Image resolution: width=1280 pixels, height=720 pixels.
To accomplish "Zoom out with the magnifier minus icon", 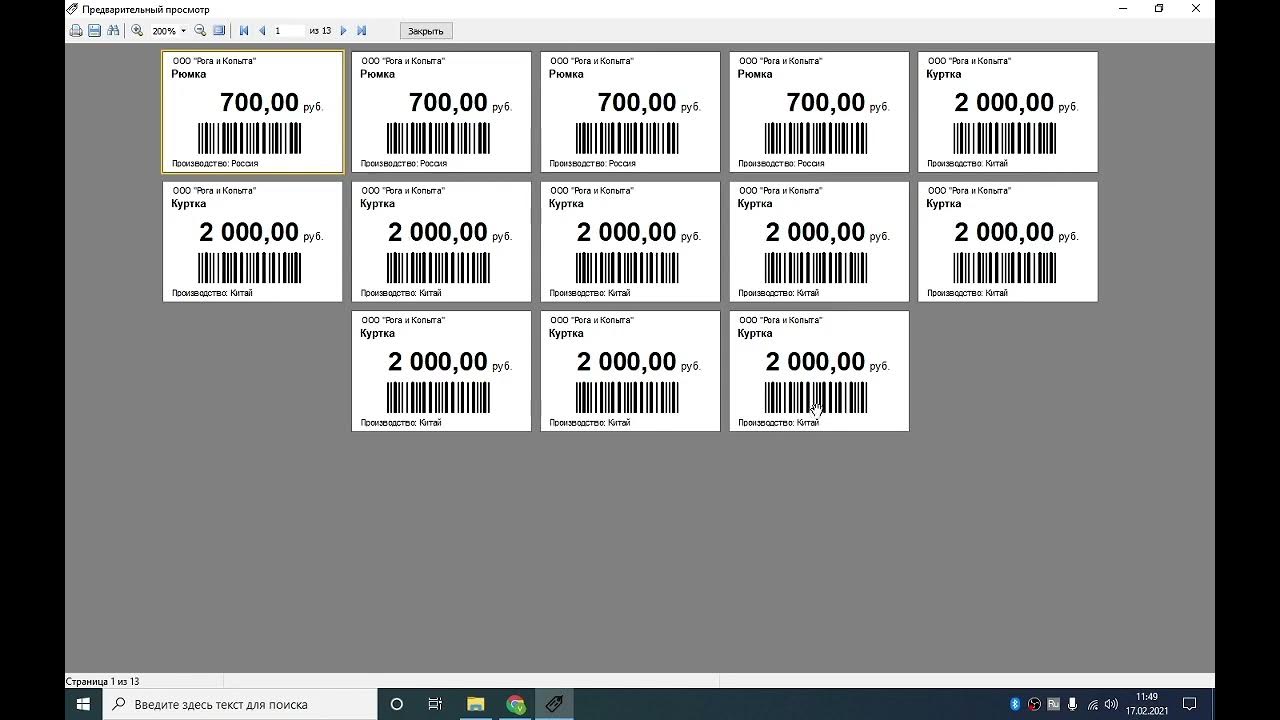I will (200, 31).
